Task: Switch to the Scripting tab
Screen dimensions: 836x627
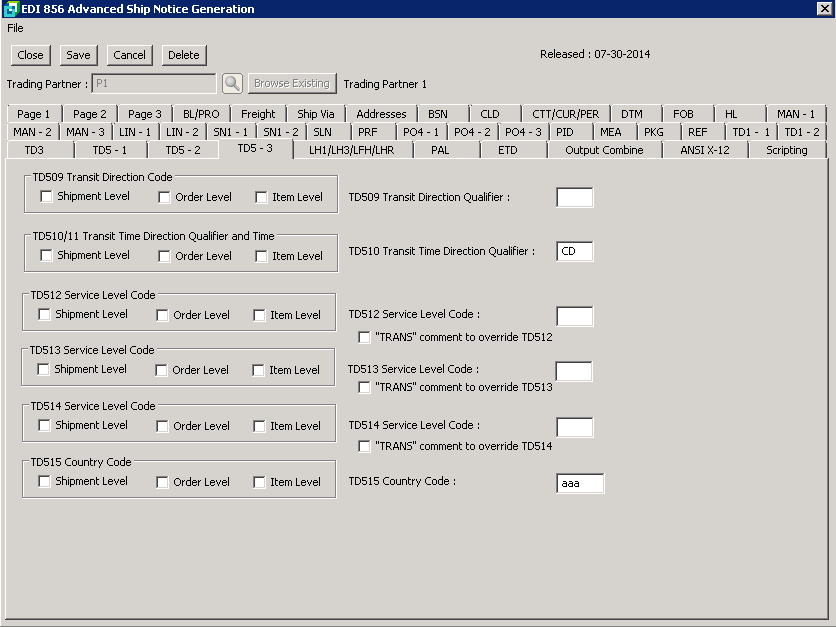Action: (786, 150)
